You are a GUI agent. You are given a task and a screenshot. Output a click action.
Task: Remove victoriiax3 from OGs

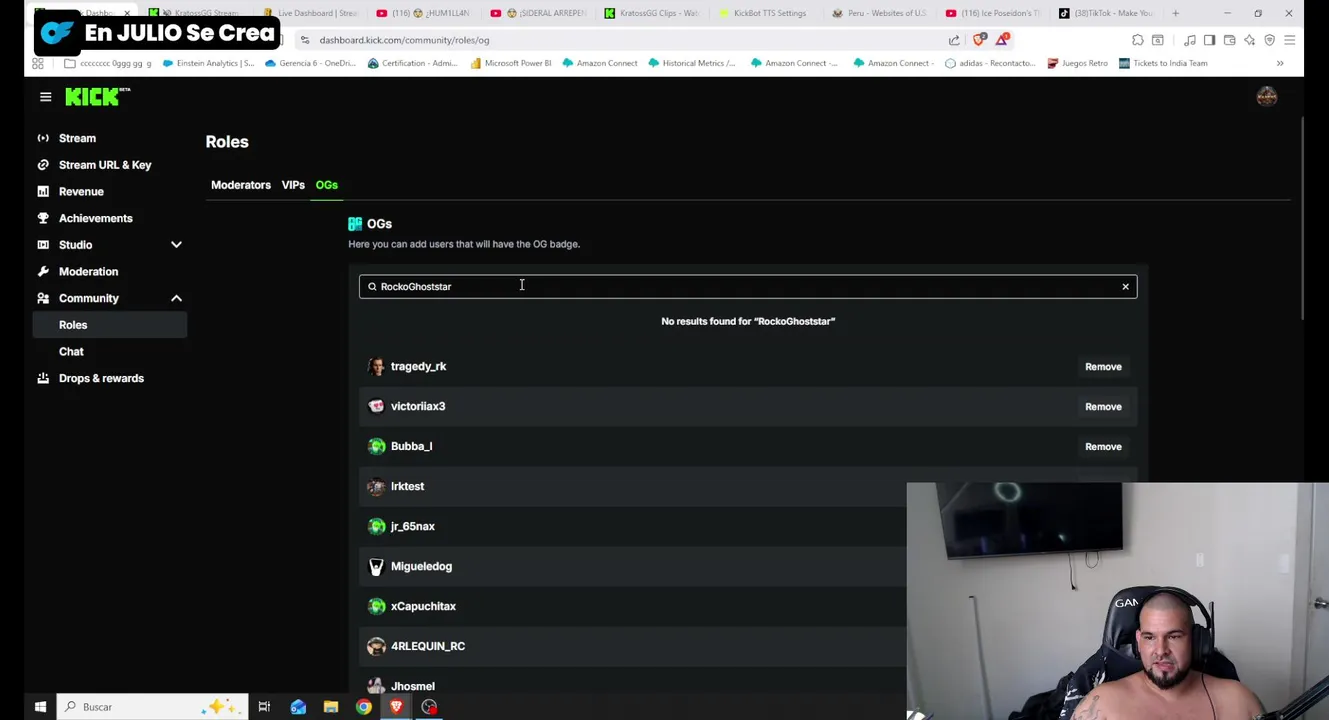tap(1103, 407)
